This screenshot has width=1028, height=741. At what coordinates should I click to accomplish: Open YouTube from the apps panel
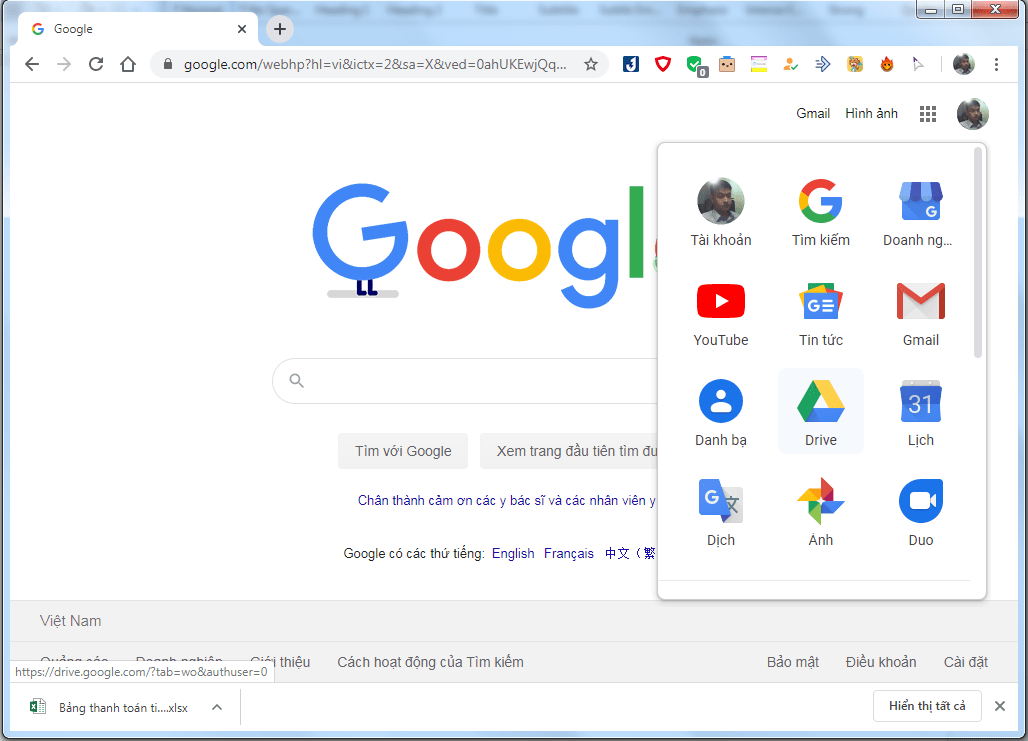click(721, 314)
